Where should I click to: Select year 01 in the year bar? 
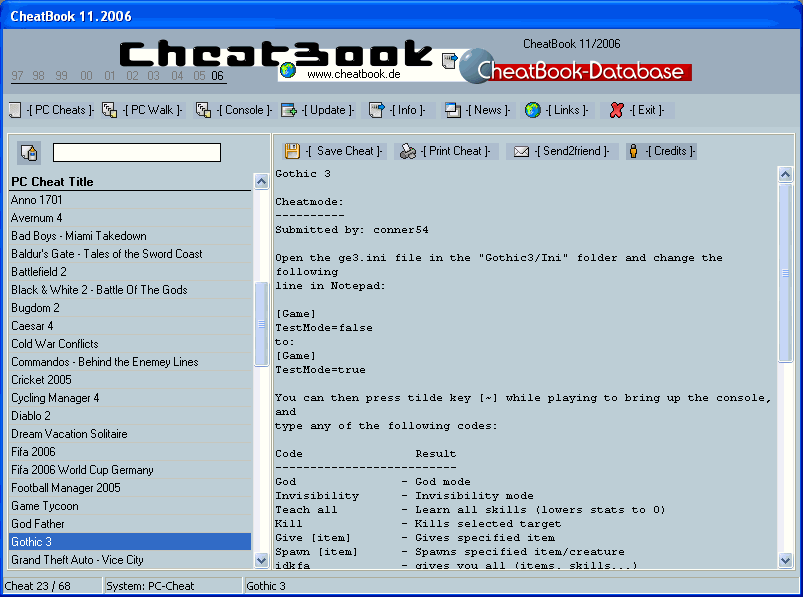[110, 76]
